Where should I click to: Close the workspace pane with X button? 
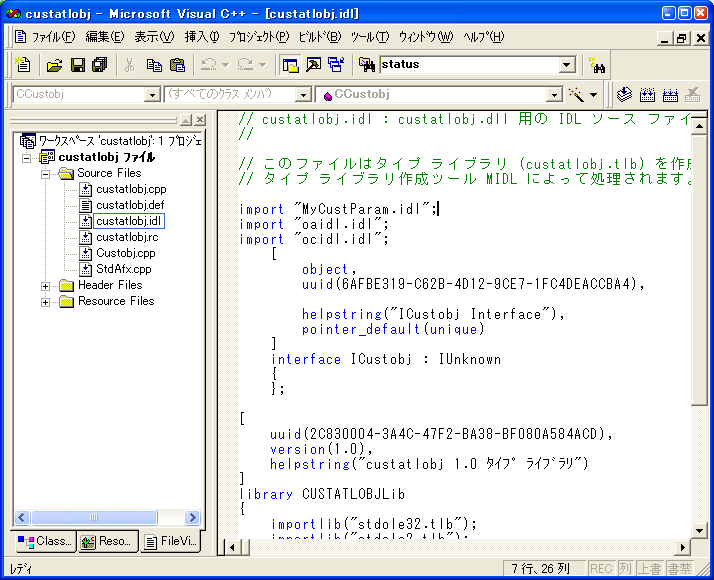pos(200,120)
